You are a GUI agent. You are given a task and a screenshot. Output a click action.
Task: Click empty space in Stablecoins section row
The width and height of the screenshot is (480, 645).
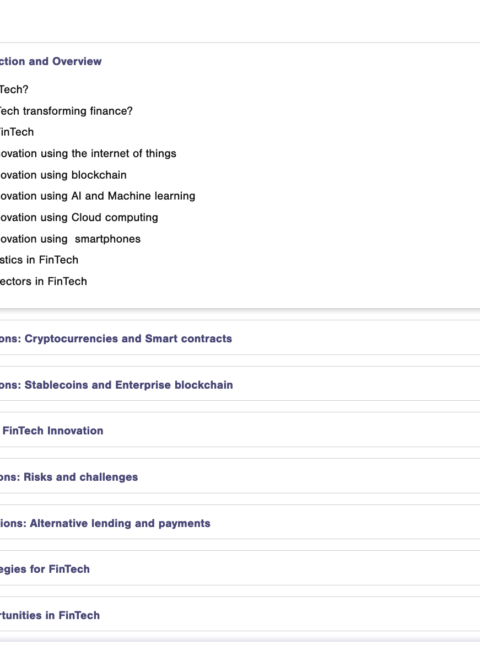point(354,385)
